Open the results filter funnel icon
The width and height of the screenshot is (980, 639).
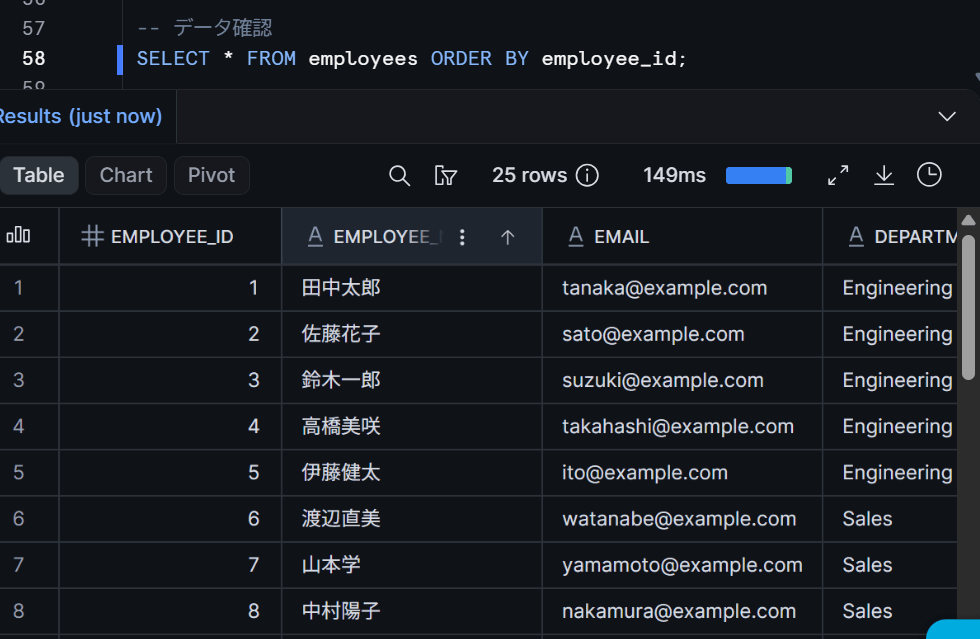pyautogui.click(x=446, y=176)
